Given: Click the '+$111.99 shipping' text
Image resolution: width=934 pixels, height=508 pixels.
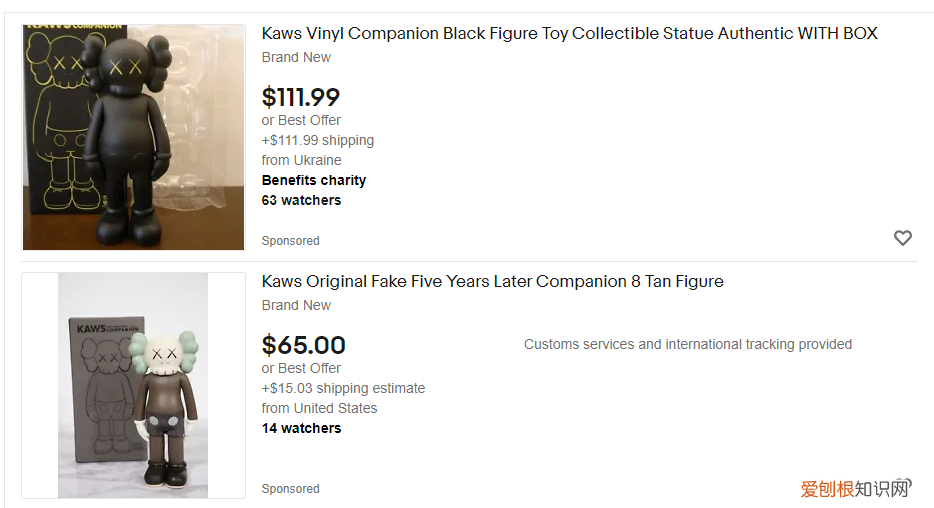Looking at the screenshot, I should (x=317, y=140).
